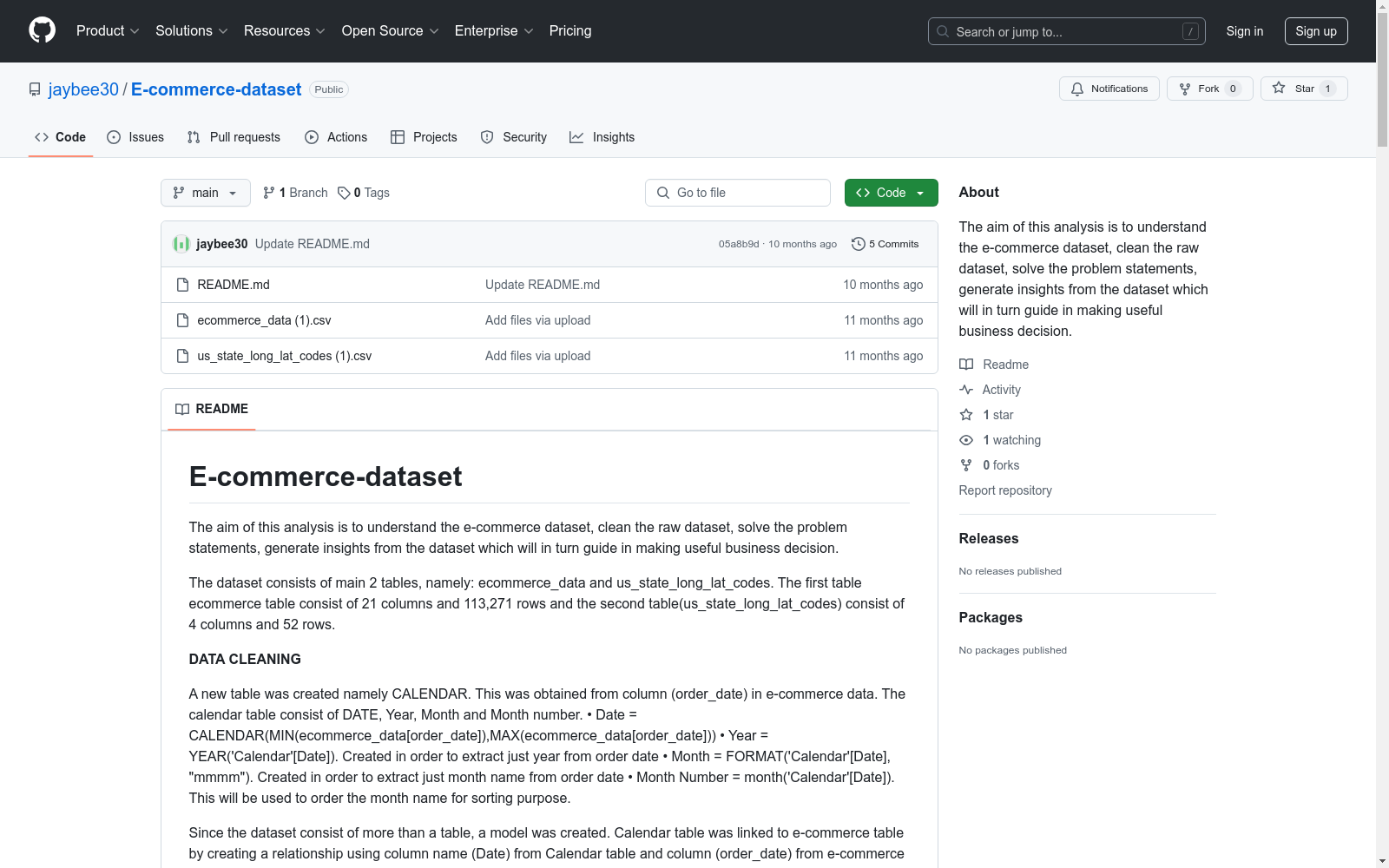Open the Report repository link

click(x=1005, y=490)
